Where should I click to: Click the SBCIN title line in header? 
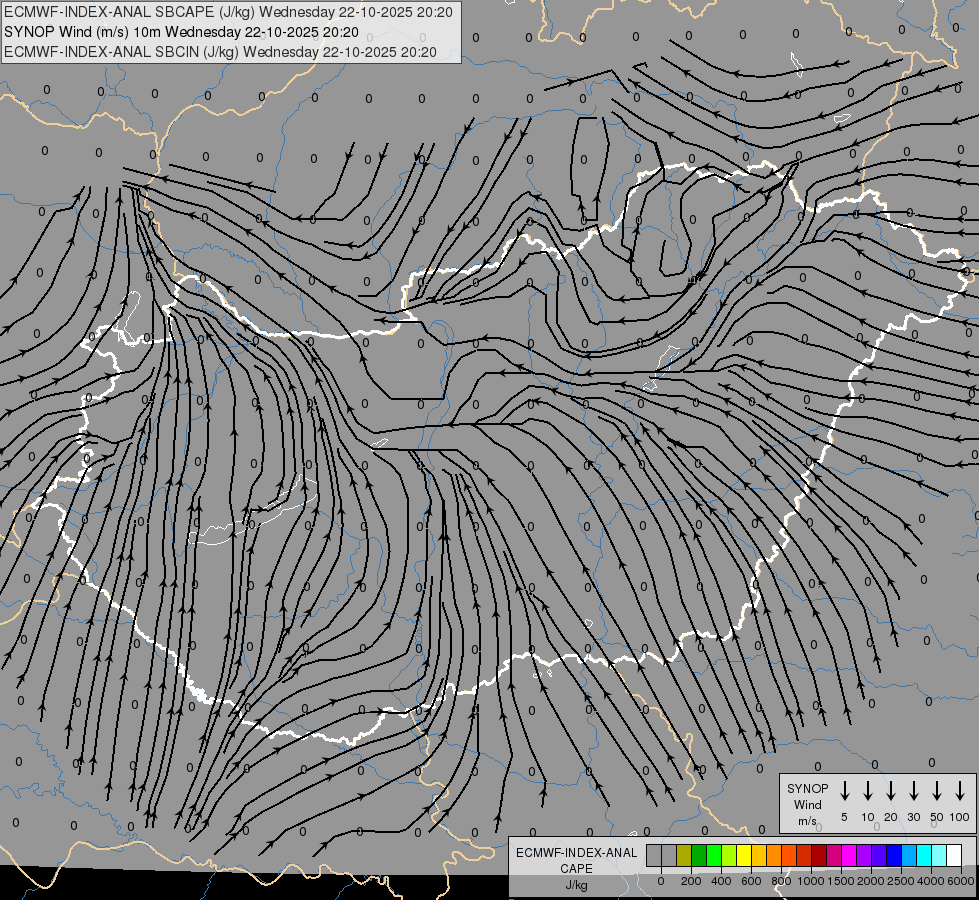220,52
